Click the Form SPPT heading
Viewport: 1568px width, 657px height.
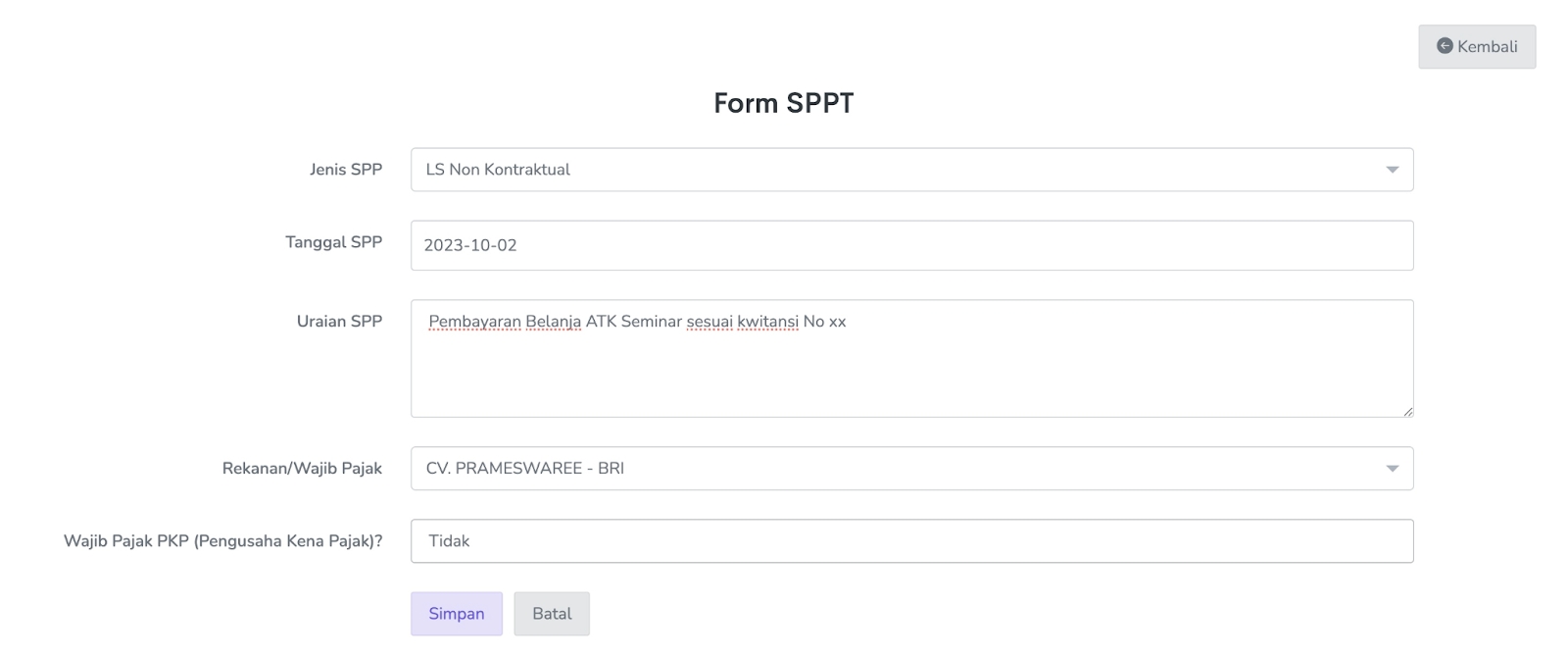783,103
